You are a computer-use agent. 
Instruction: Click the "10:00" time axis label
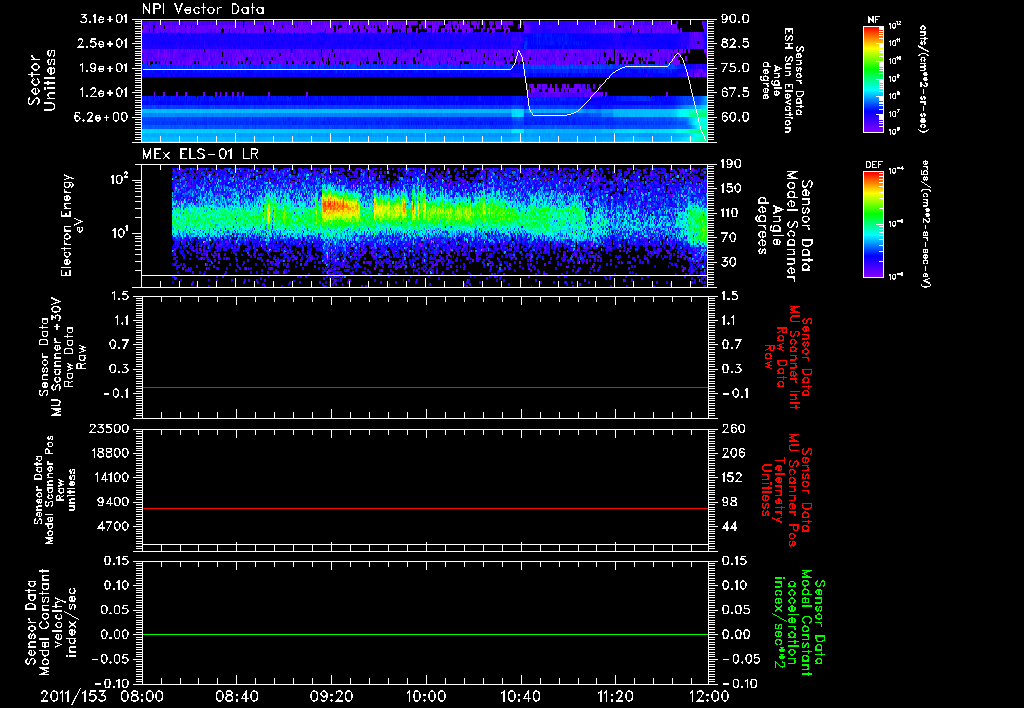[x=426, y=696]
